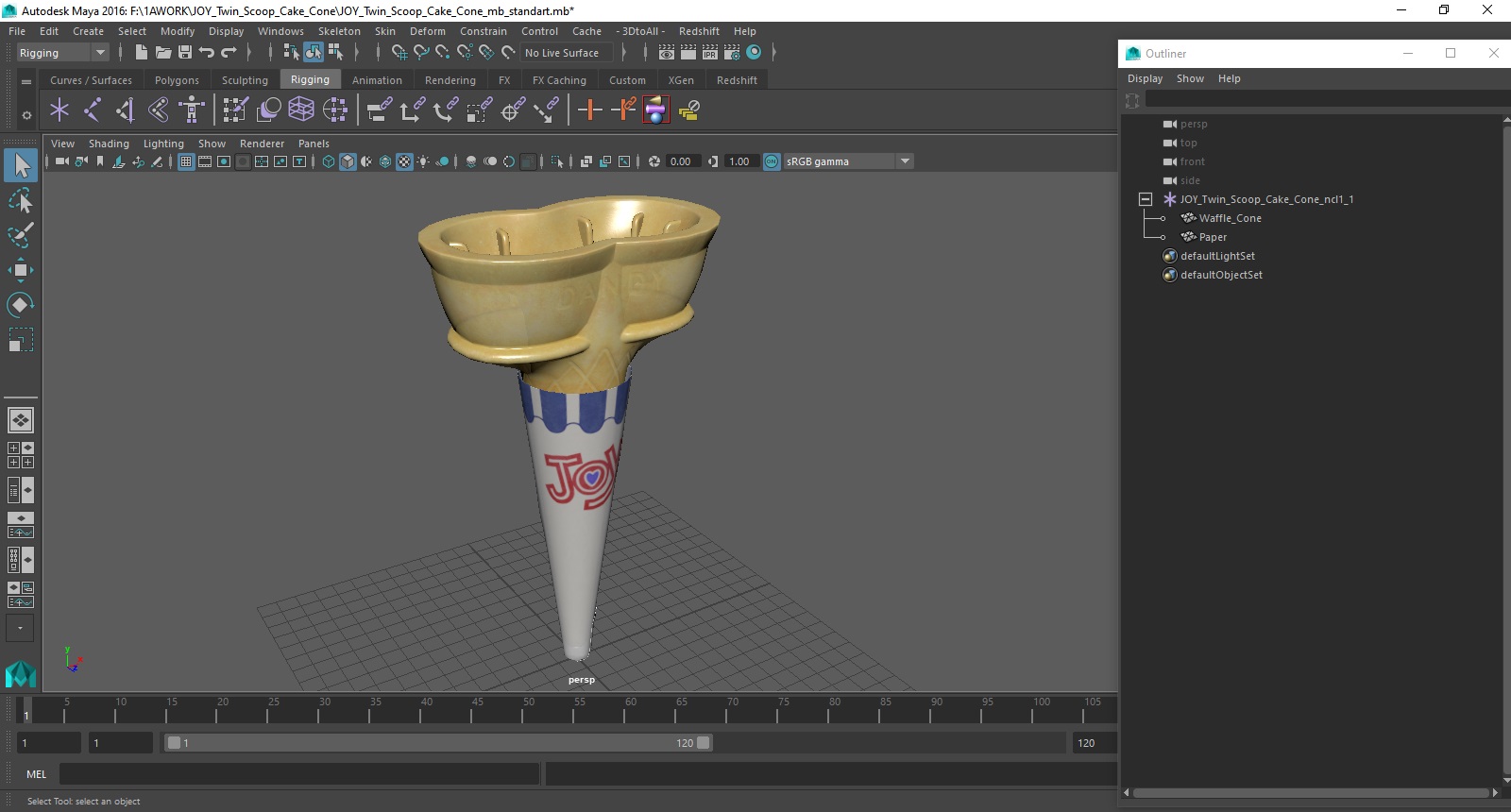Switch to the Polygons shelf tab
1511x812 pixels.
tap(177, 80)
